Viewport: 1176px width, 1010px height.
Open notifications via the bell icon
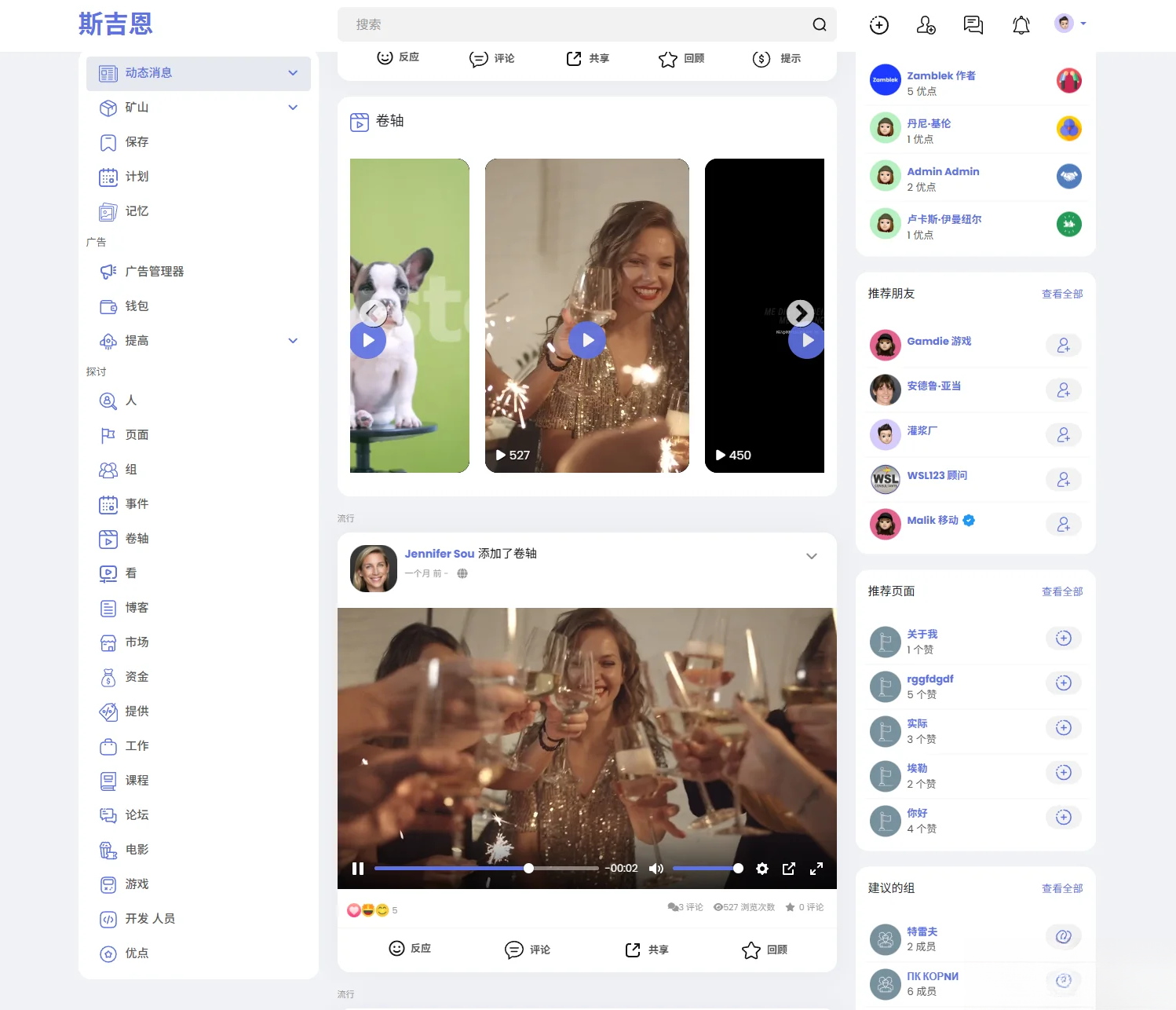tap(1021, 24)
